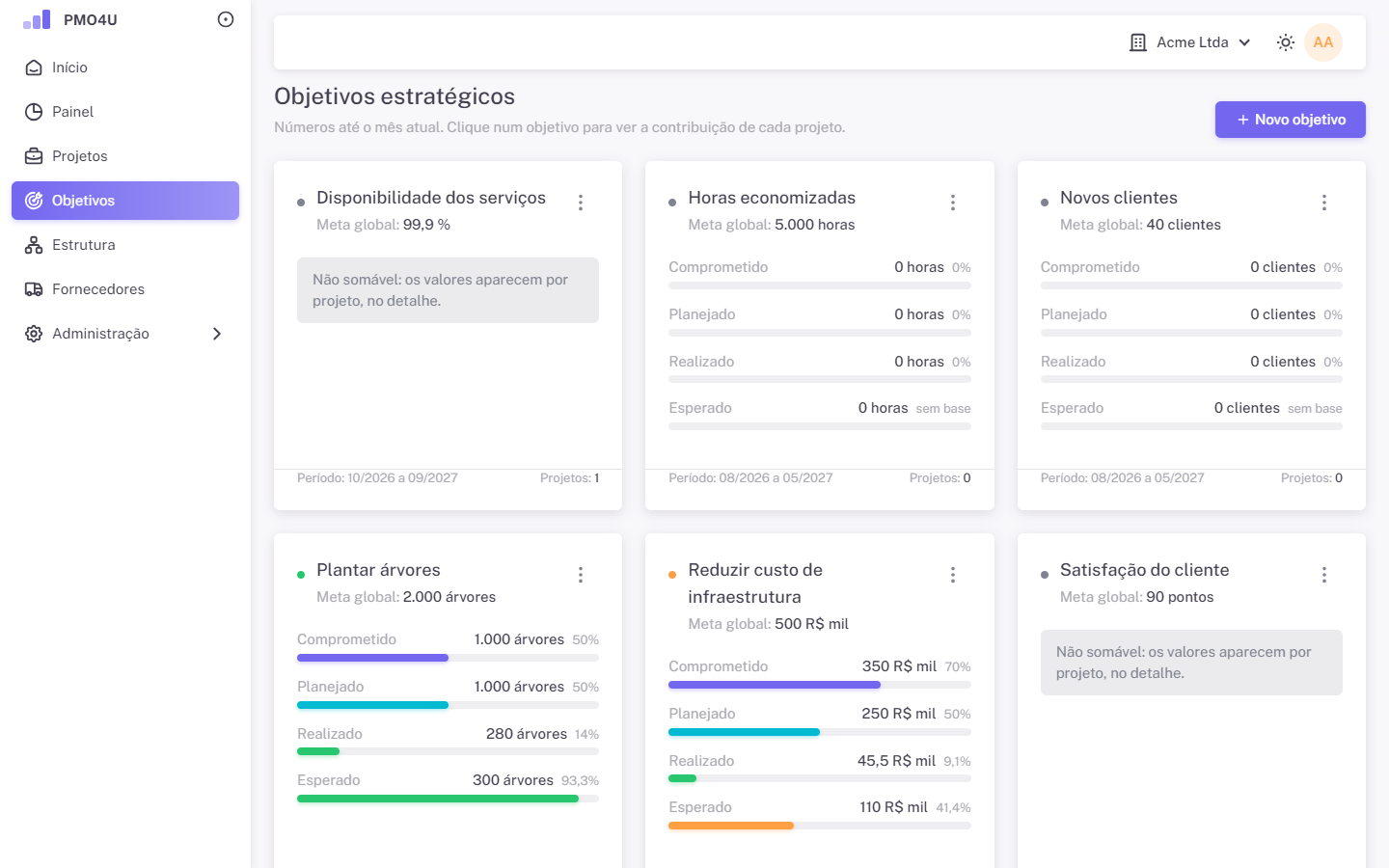Click the Administração gear icon

click(x=34, y=334)
